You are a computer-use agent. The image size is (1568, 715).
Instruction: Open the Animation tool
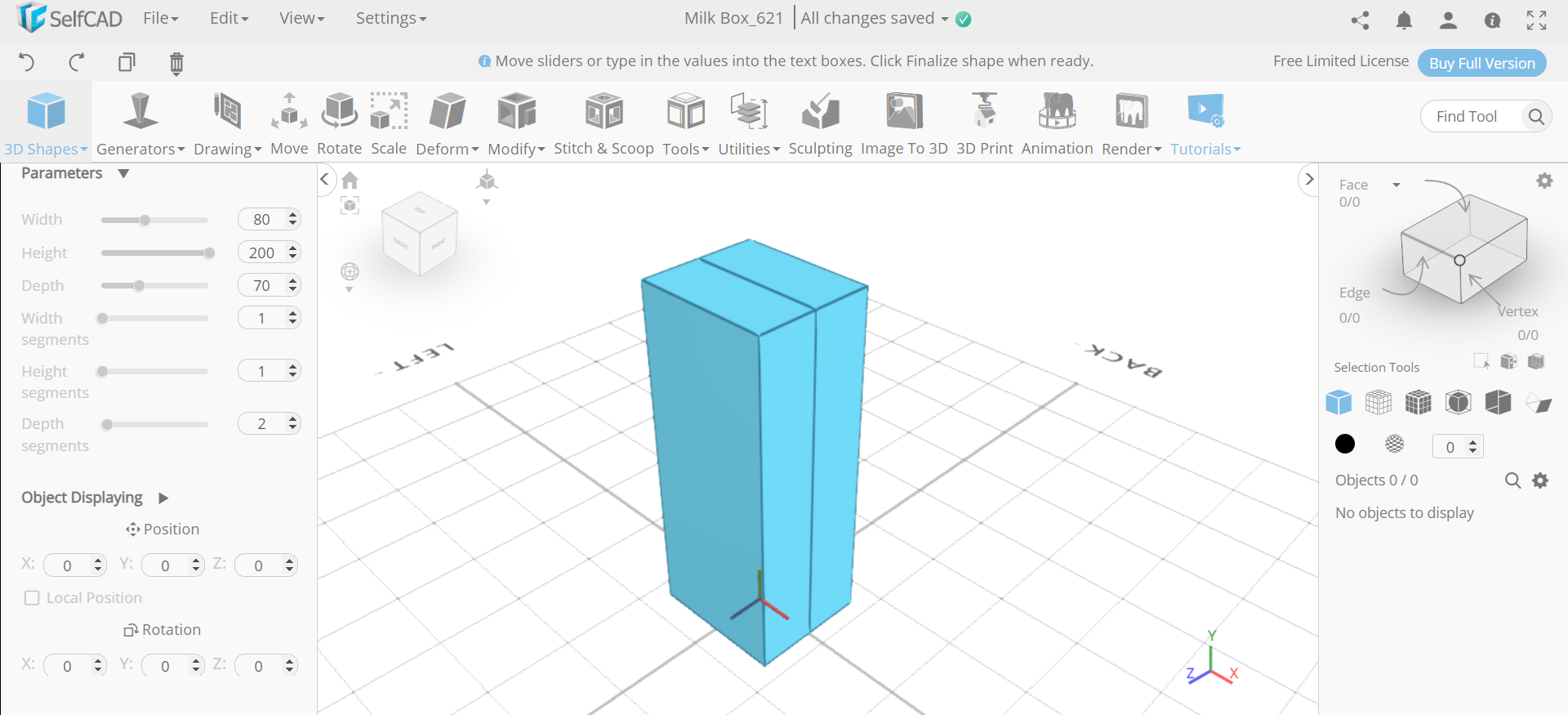(1057, 123)
